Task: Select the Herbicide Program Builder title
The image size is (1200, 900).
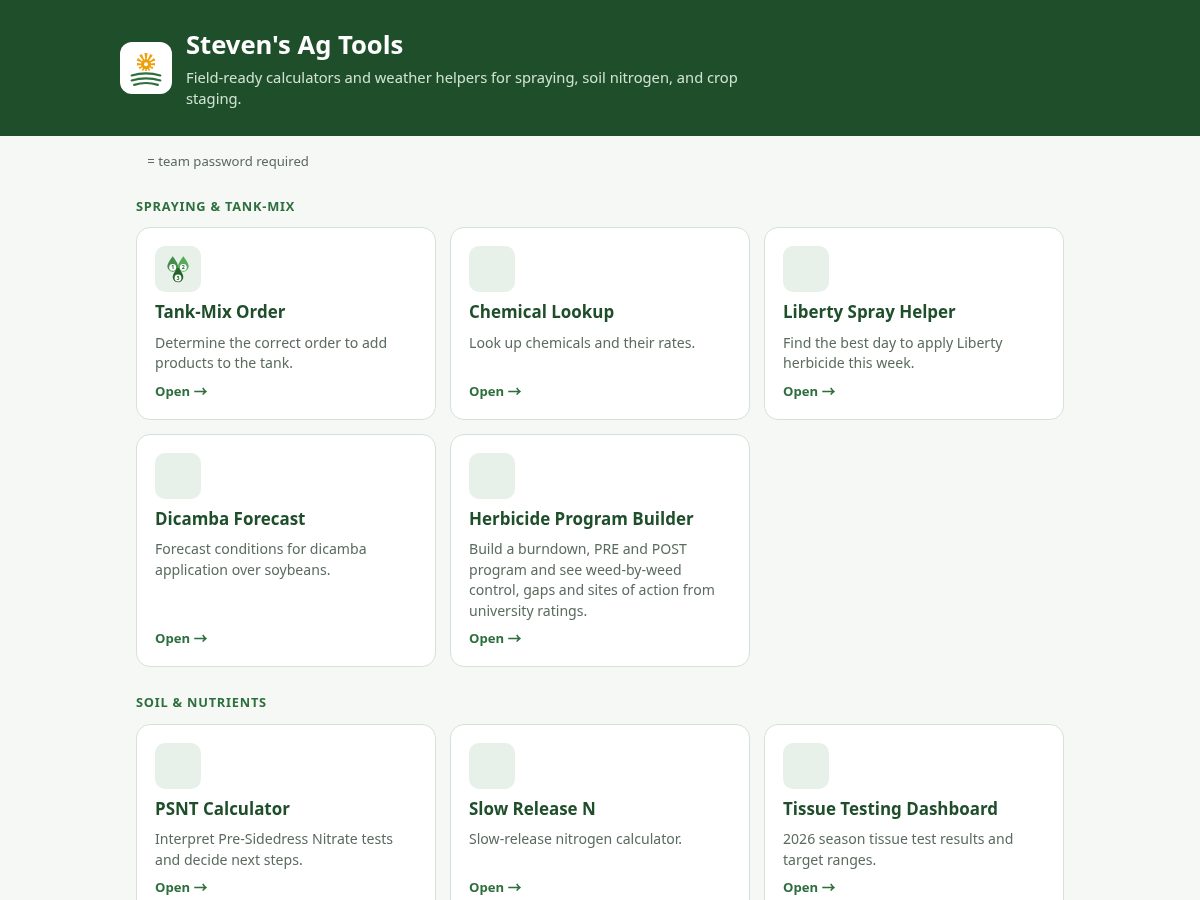Action: click(581, 519)
